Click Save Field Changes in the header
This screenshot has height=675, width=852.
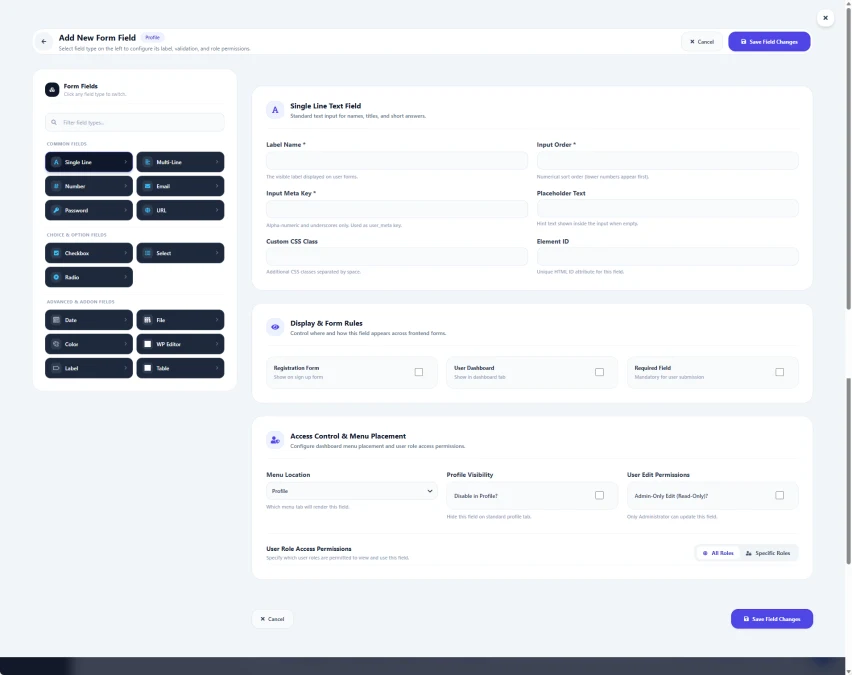click(769, 42)
